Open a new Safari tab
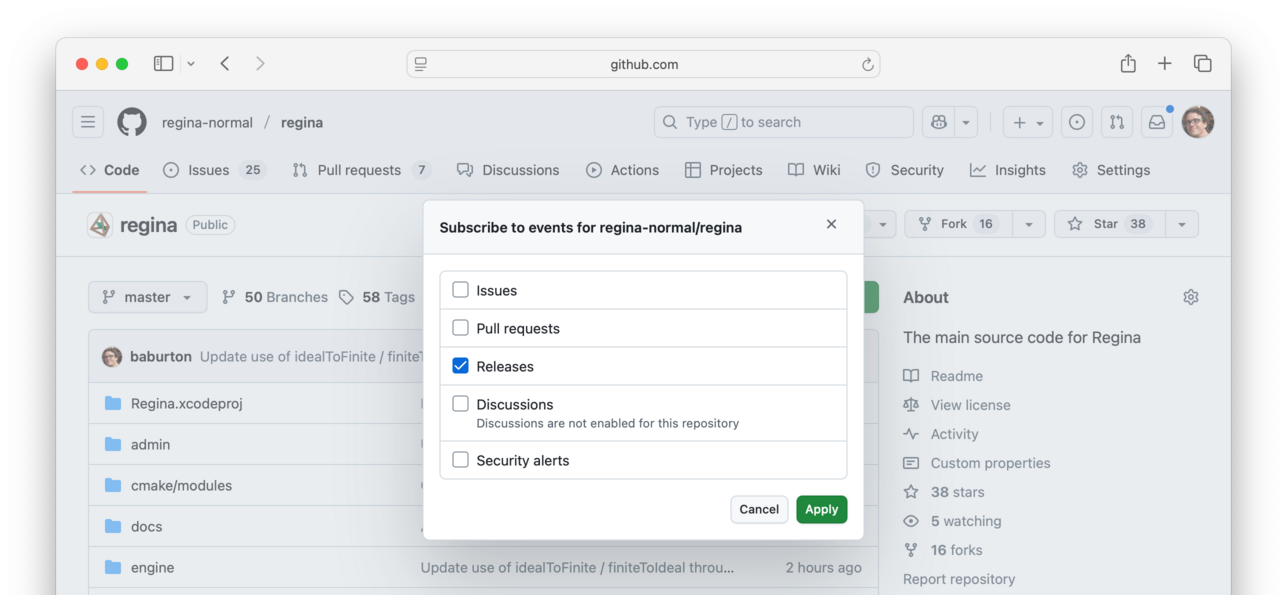 [x=1165, y=63]
